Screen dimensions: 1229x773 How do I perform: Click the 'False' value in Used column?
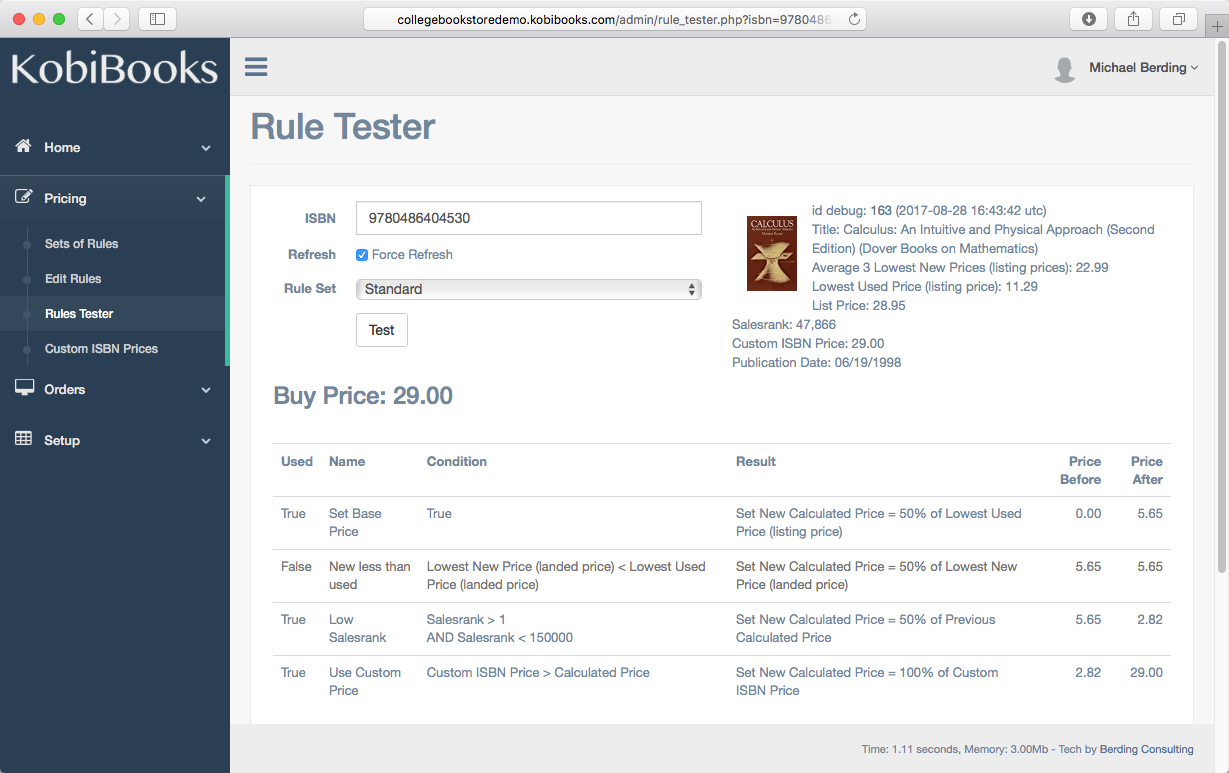(x=297, y=567)
